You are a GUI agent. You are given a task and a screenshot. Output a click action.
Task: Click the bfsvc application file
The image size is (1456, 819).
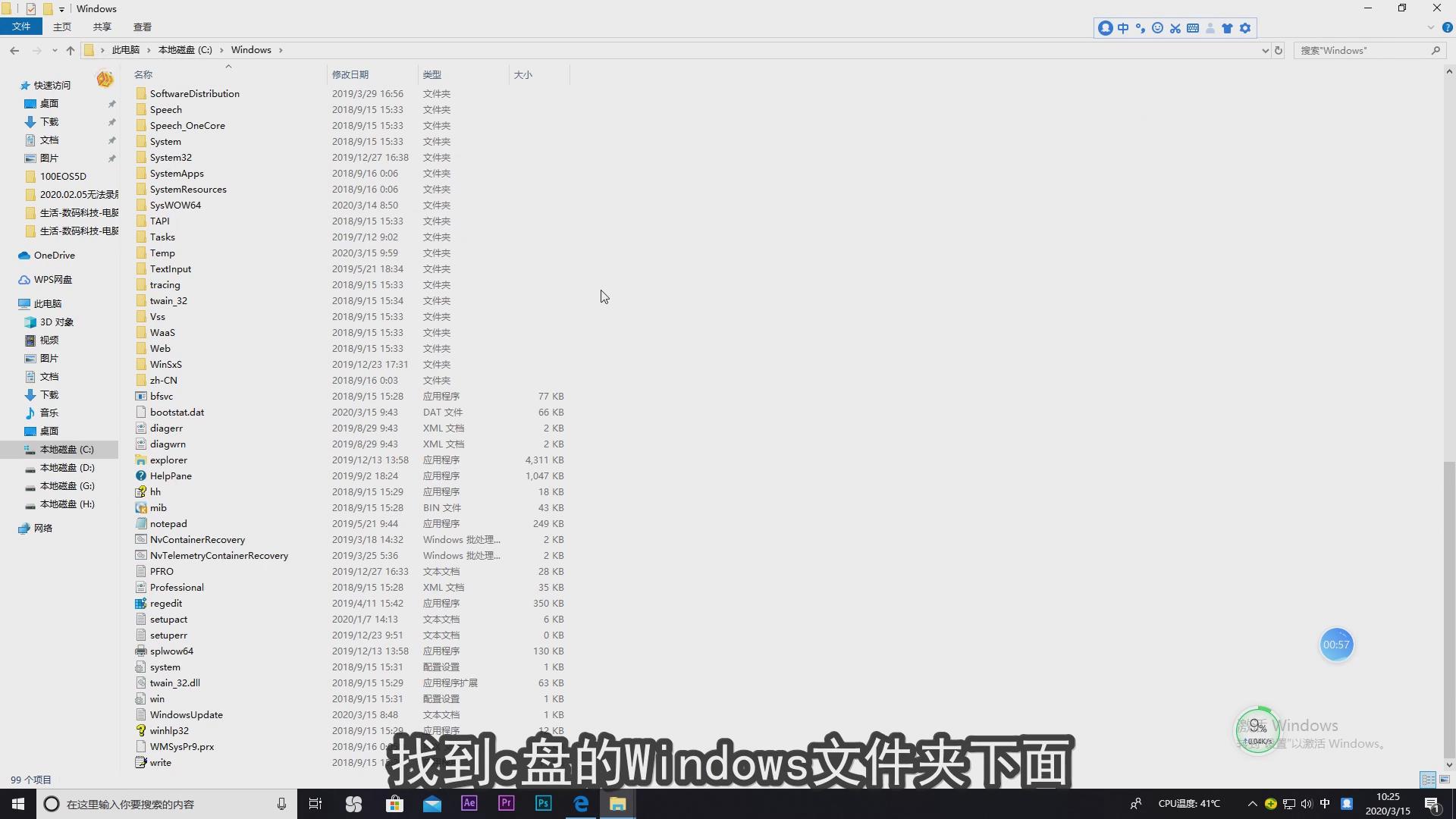(x=161, y=395)
